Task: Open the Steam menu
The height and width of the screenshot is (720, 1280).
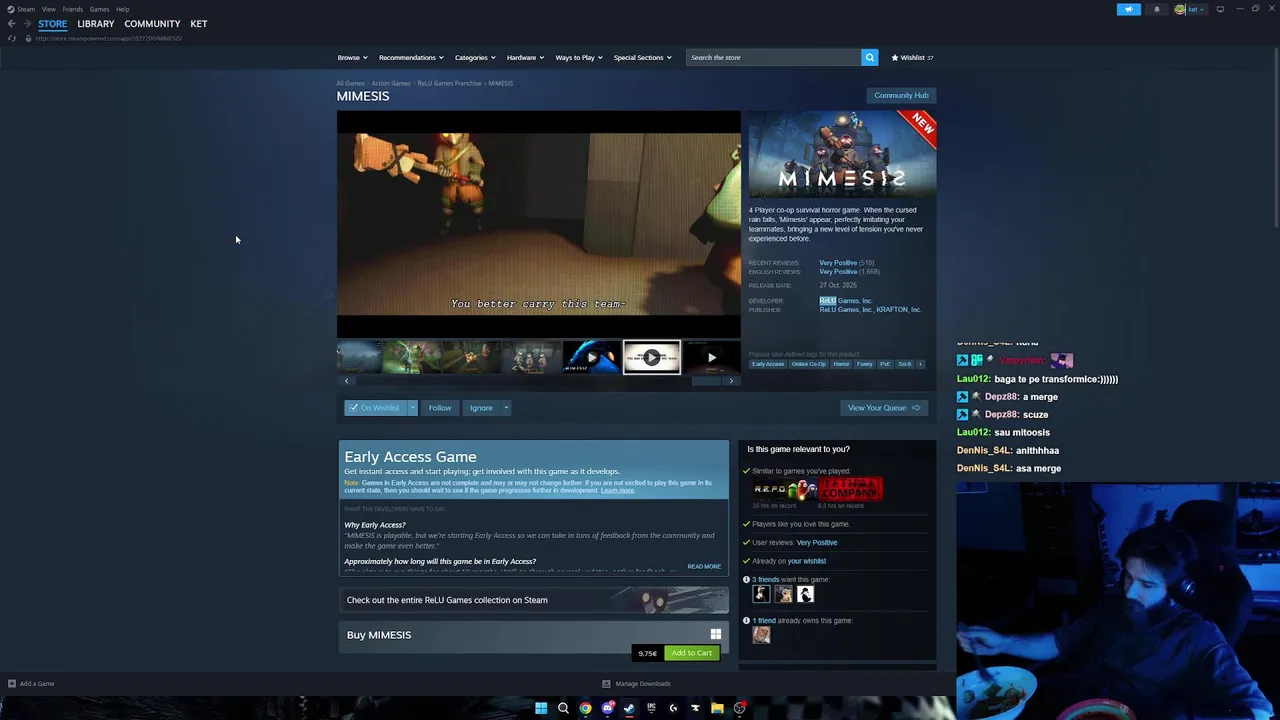Action: [25, 9]
